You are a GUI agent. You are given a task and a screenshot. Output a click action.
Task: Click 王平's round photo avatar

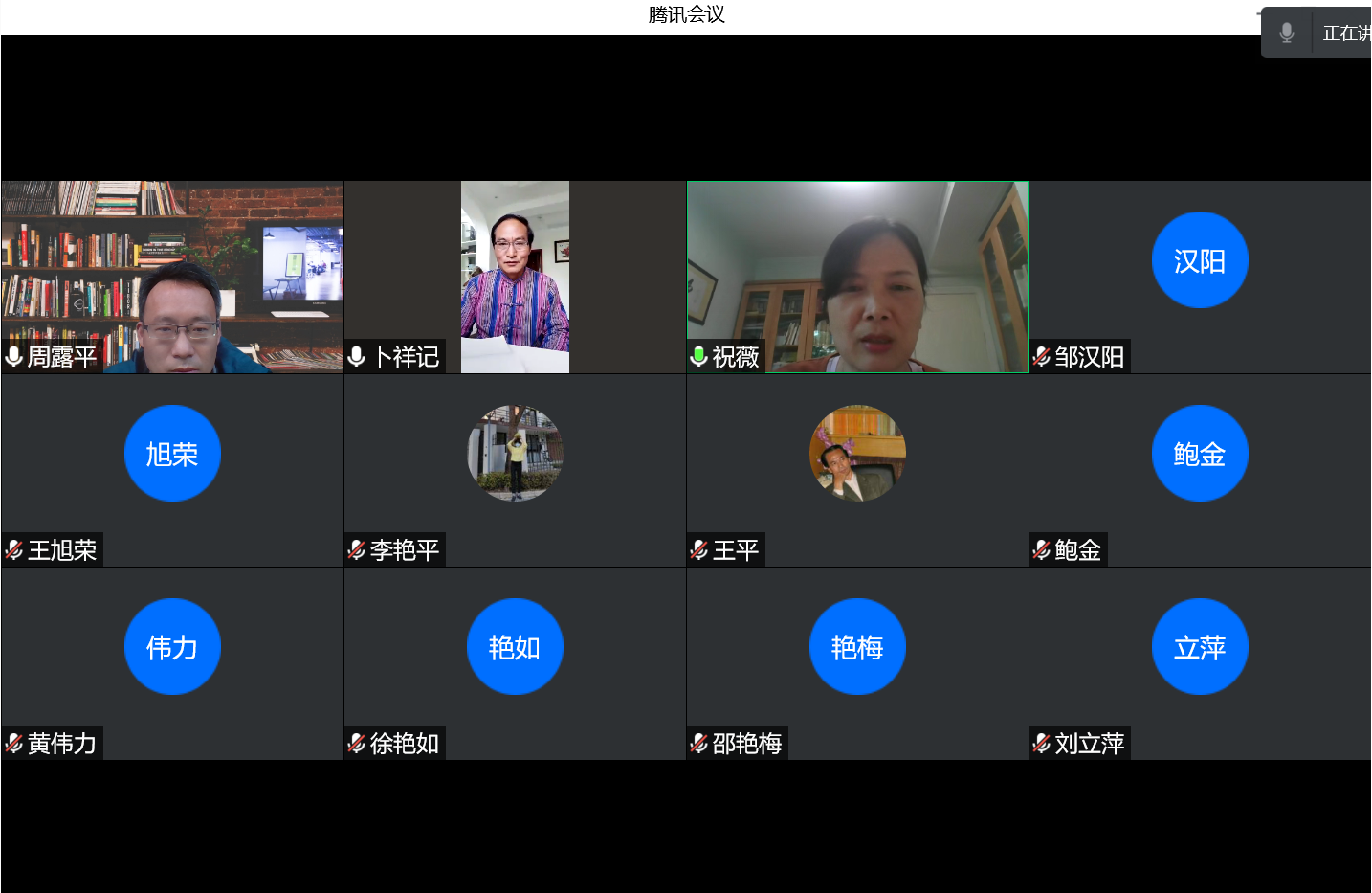tap(857, 454)
